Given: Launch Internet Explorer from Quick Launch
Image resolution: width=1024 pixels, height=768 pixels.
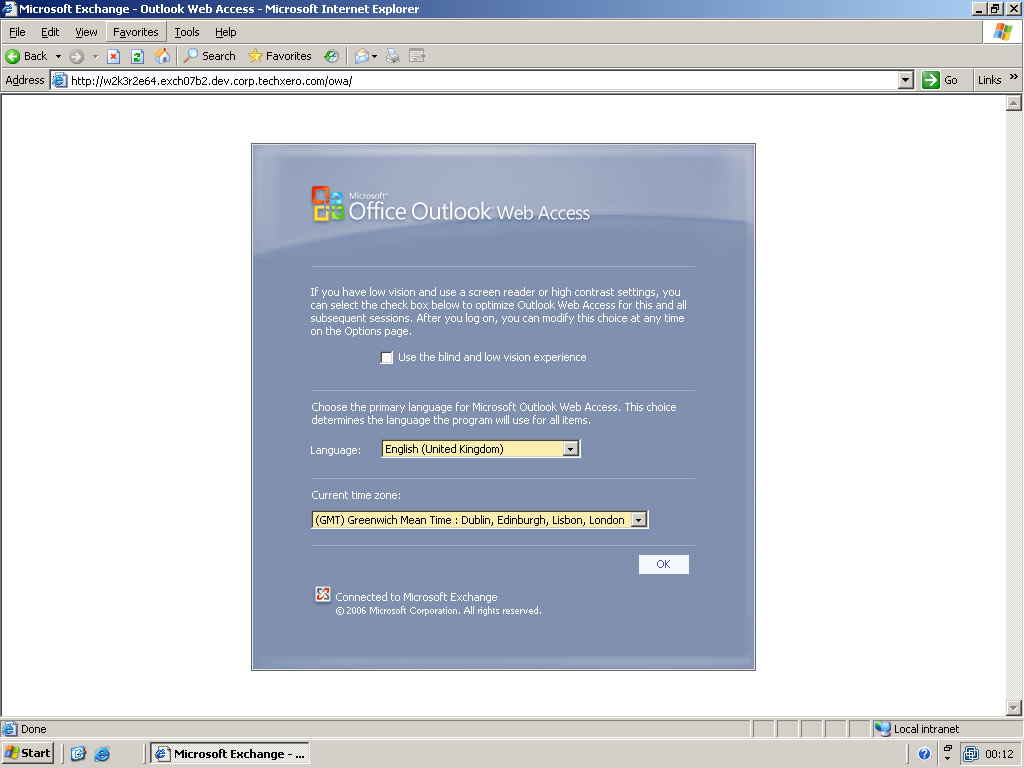Looking at the screenshot, I should pyautogui.click(x=102, y=754).
